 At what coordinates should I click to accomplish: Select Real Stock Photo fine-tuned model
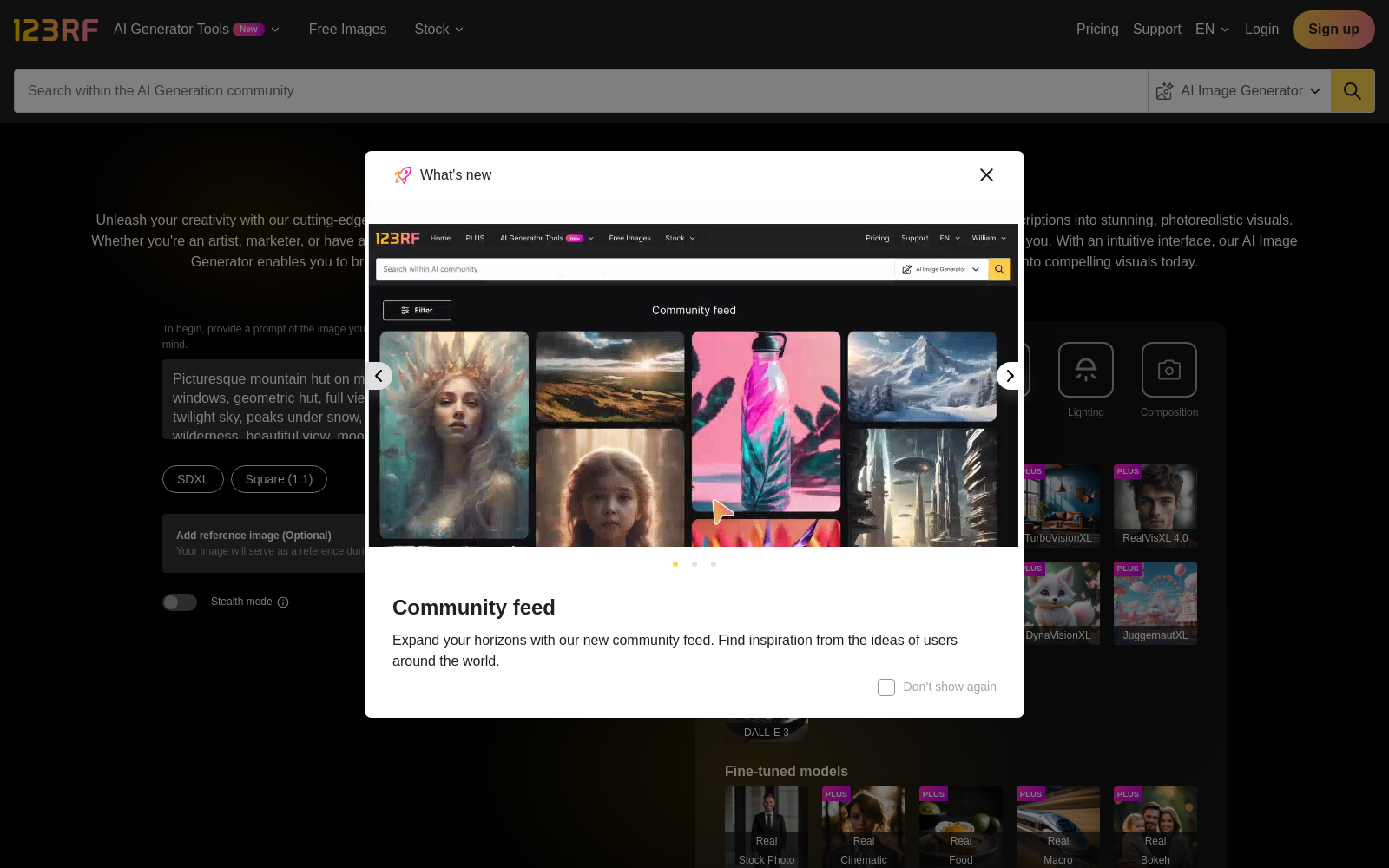pyautogui.click(x=767, y=827)
